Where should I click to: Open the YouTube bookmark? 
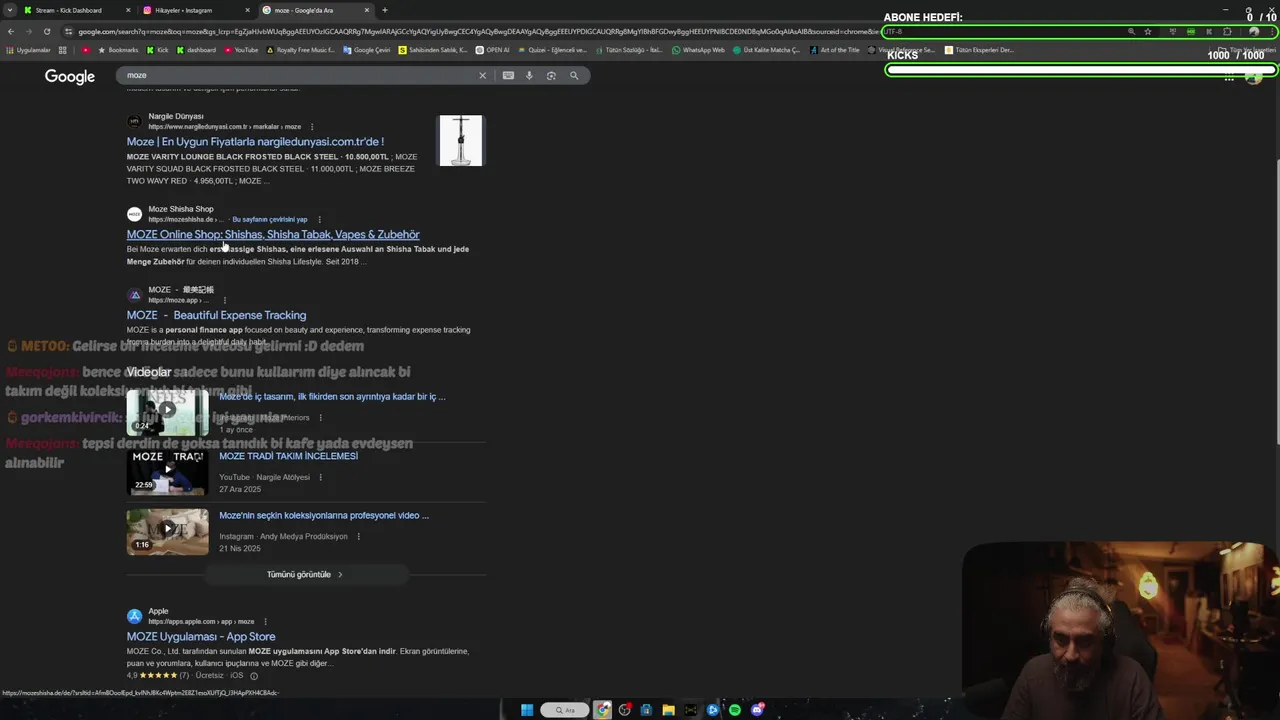tap(241, 50)
